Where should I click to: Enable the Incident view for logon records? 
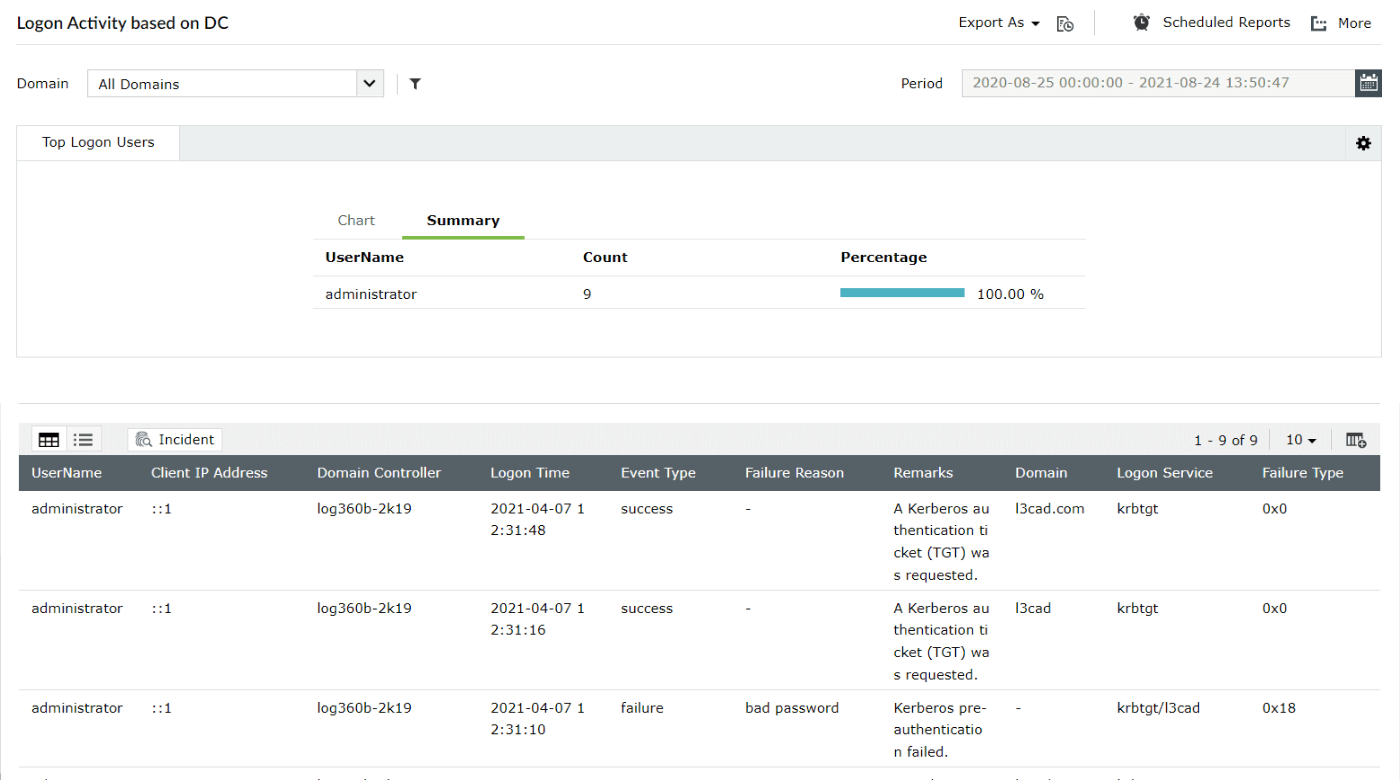coord(174,439)
